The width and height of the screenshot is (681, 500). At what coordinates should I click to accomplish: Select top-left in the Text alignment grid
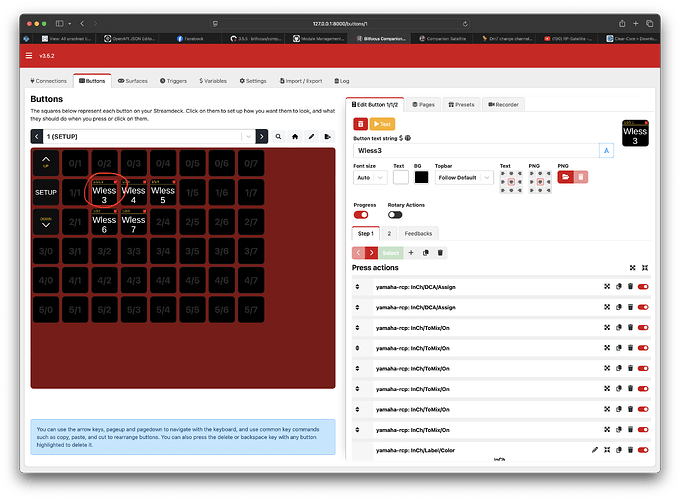(x=503, y=174)
